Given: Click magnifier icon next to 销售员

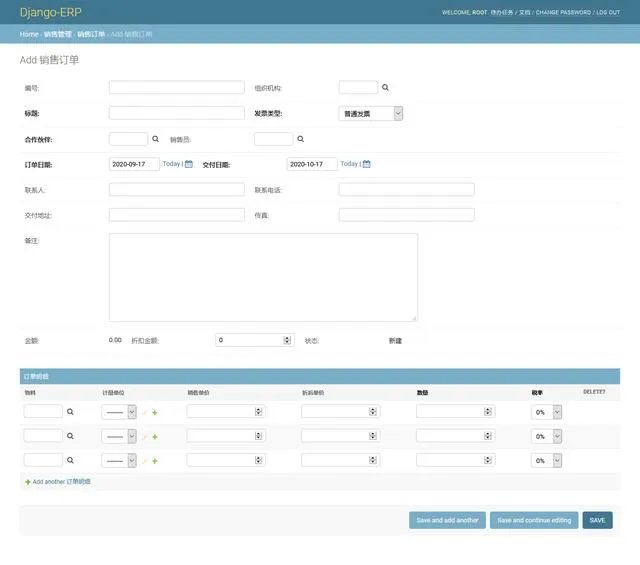Looking at the screenshot, I should pos(300,139).
